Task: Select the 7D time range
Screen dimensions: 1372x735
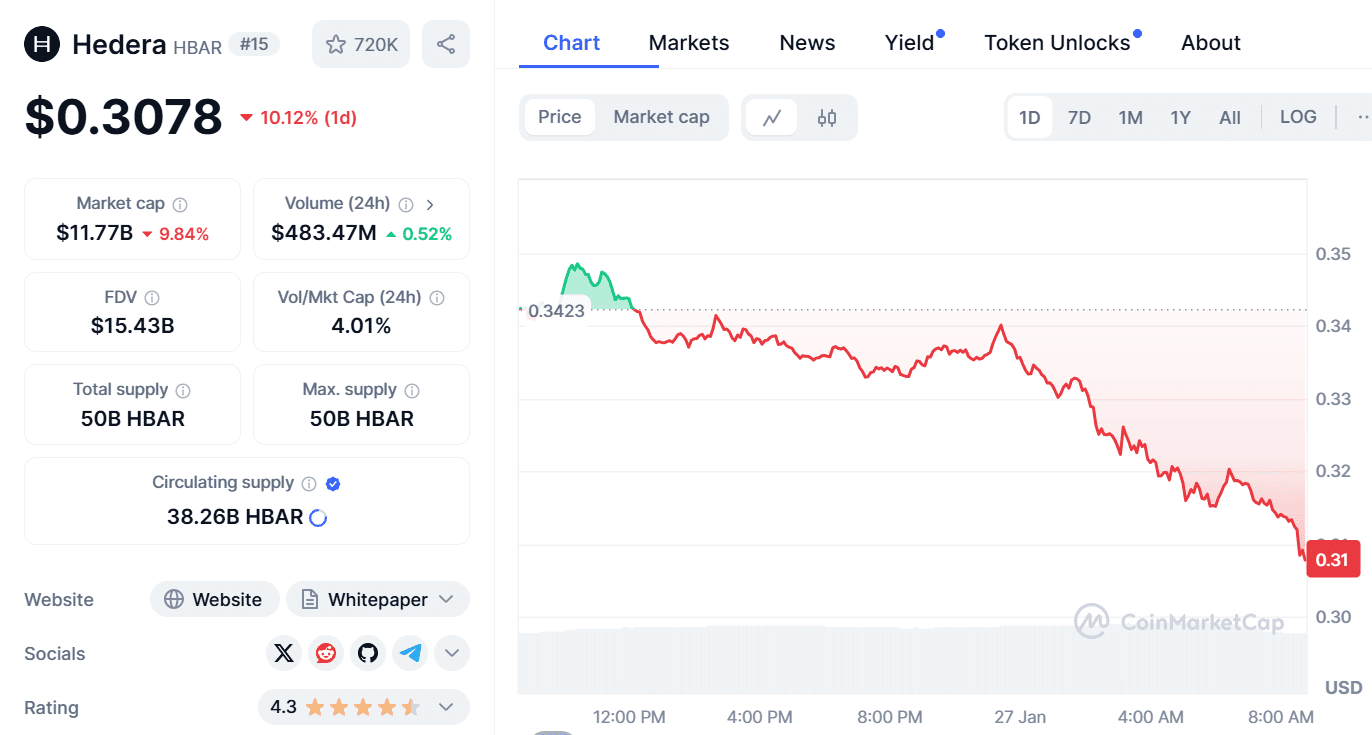Action: pos(1079,118)
